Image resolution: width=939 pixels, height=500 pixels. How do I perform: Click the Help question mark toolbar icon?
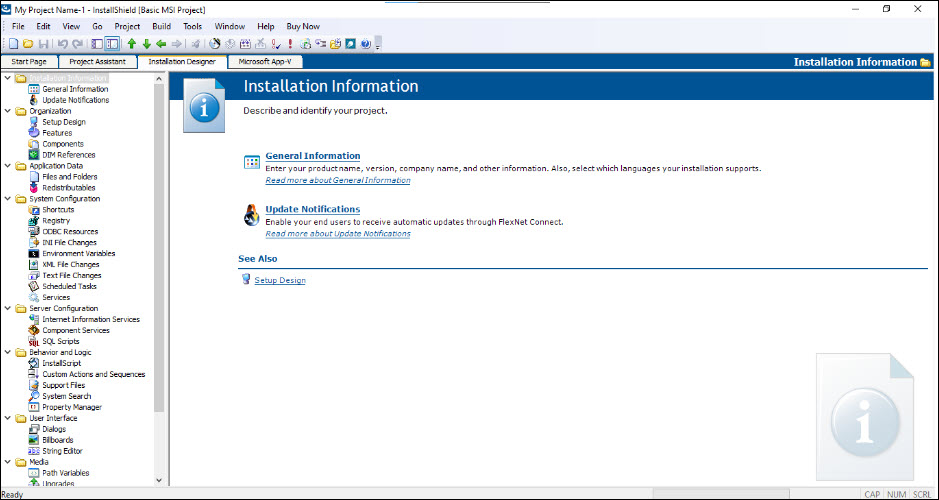tap(365, 44)
